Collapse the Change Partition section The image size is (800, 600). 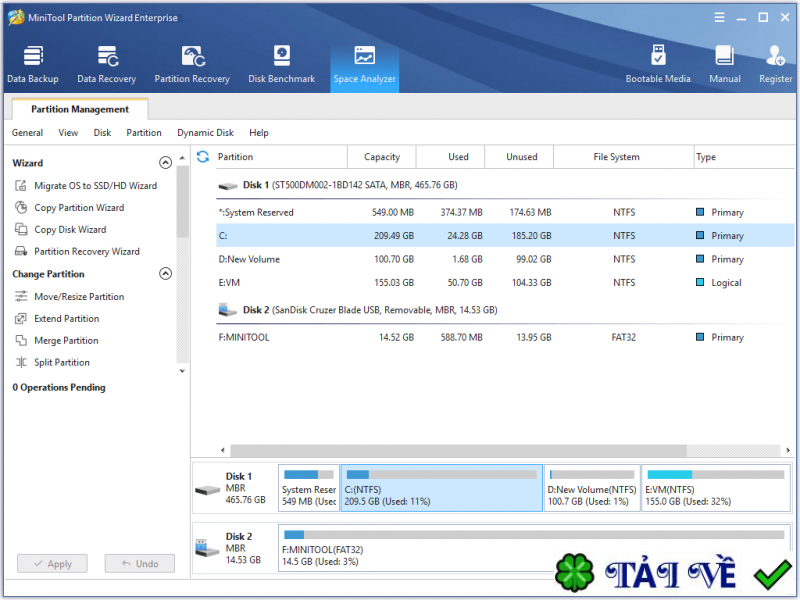(165, 273)
